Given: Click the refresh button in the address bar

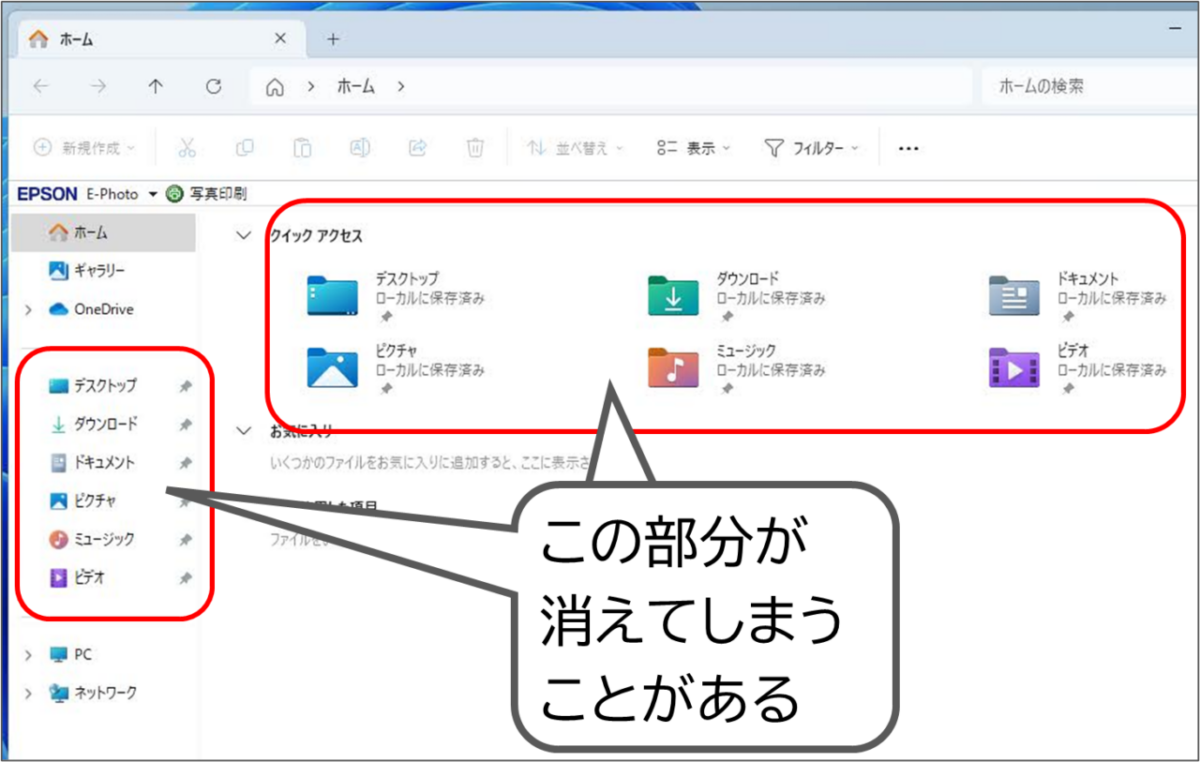Looking at the screenshot, I should click(213, 86).
